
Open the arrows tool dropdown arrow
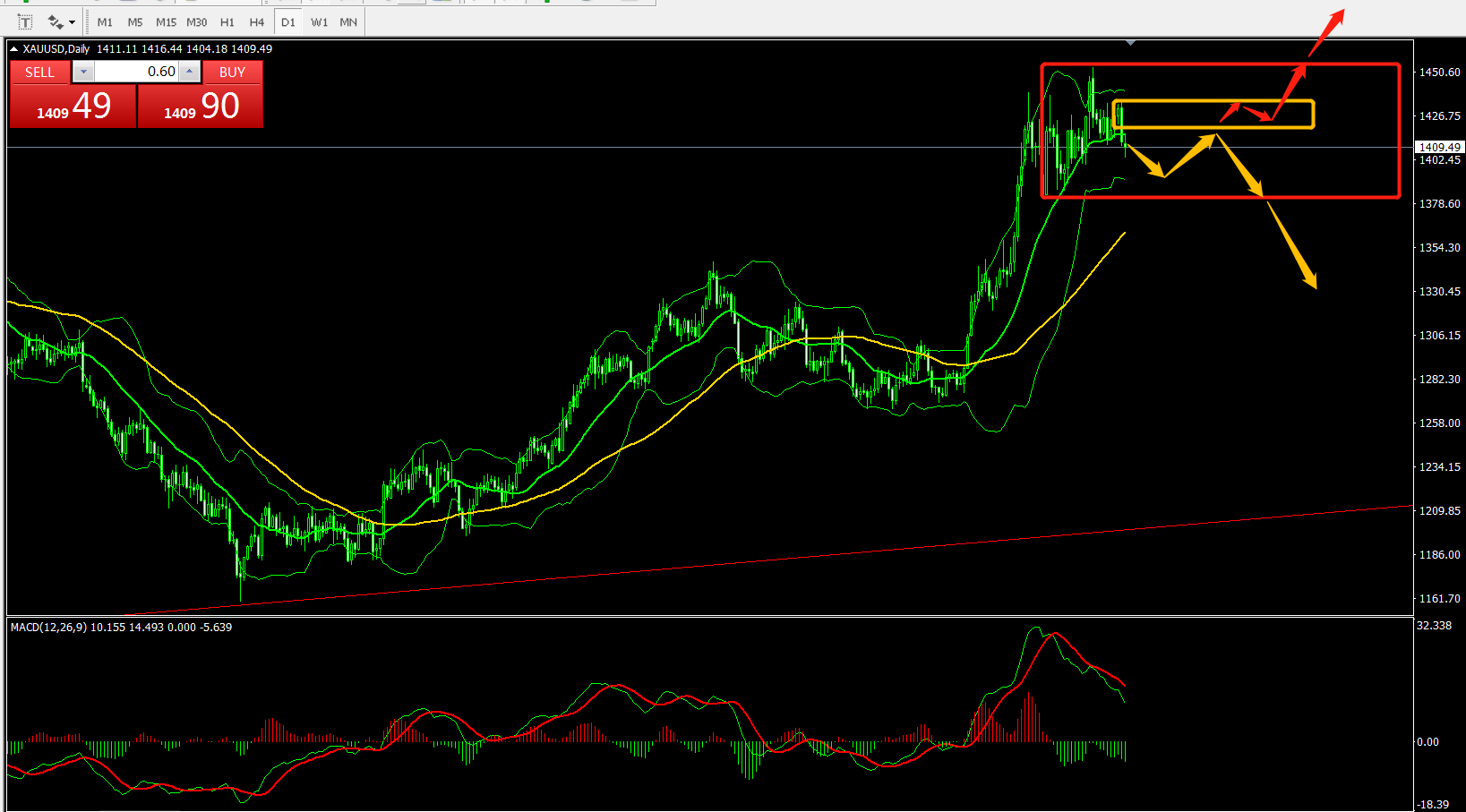(73, 22)
